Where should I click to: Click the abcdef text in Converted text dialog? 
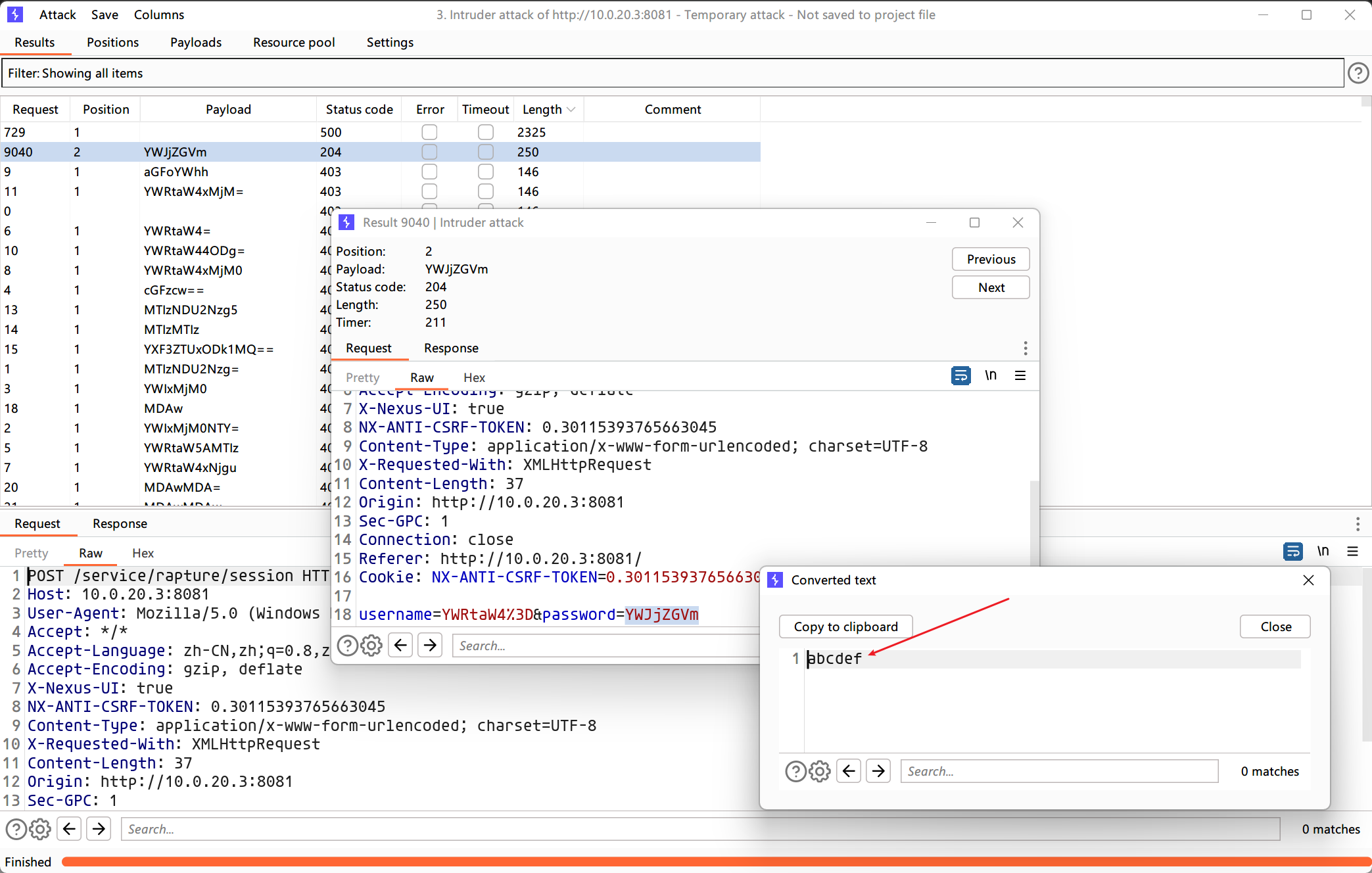834,658
